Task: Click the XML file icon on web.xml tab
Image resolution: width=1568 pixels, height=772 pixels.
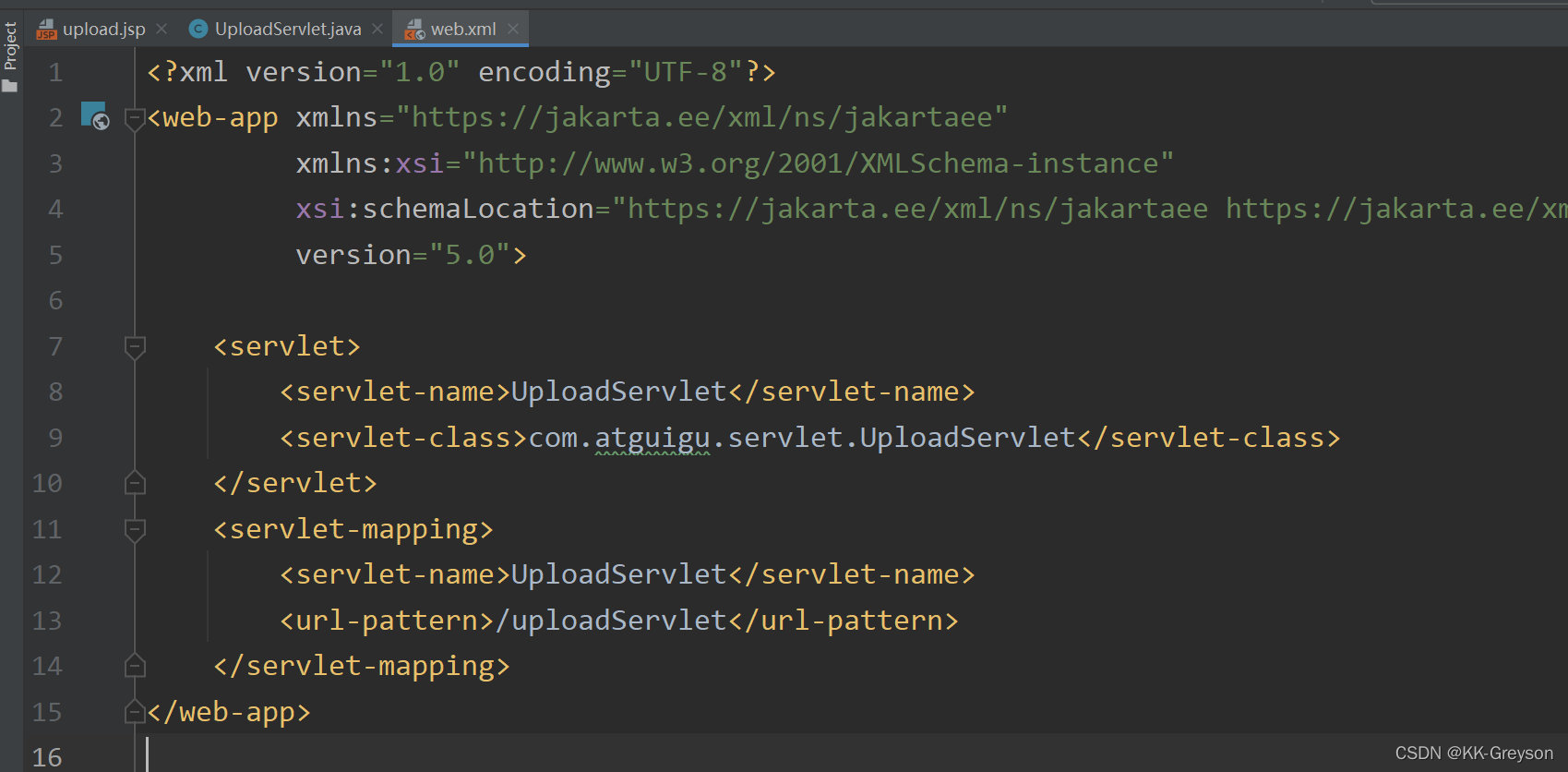Action: tap(415, 30)
